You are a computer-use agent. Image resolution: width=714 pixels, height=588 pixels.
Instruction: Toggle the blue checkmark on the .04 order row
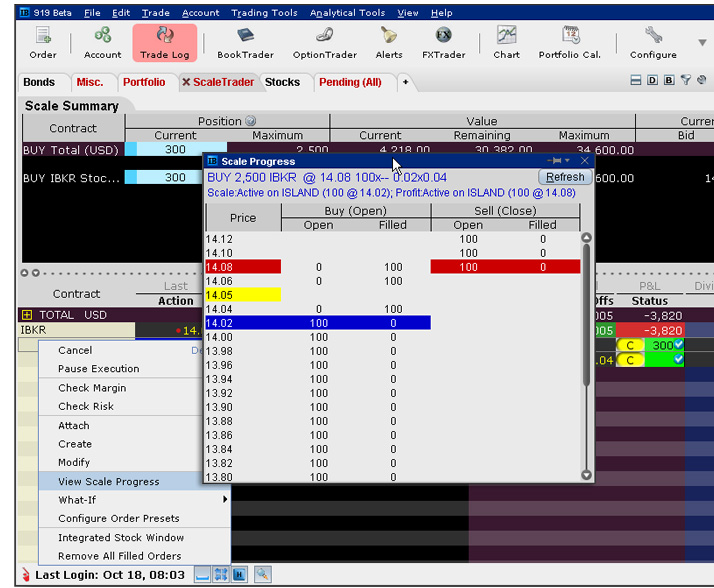678,359
